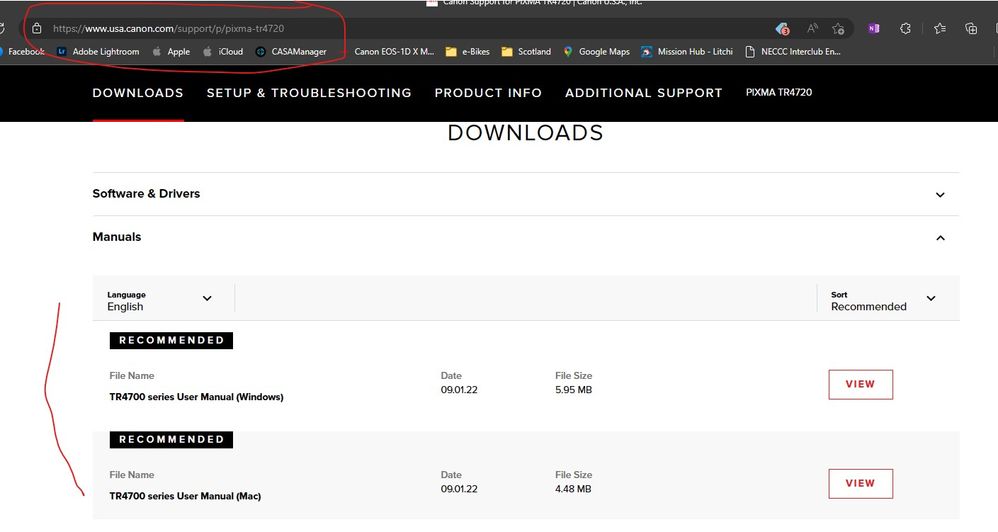Open the Google Maps bookmark

(x=596, y=52)
